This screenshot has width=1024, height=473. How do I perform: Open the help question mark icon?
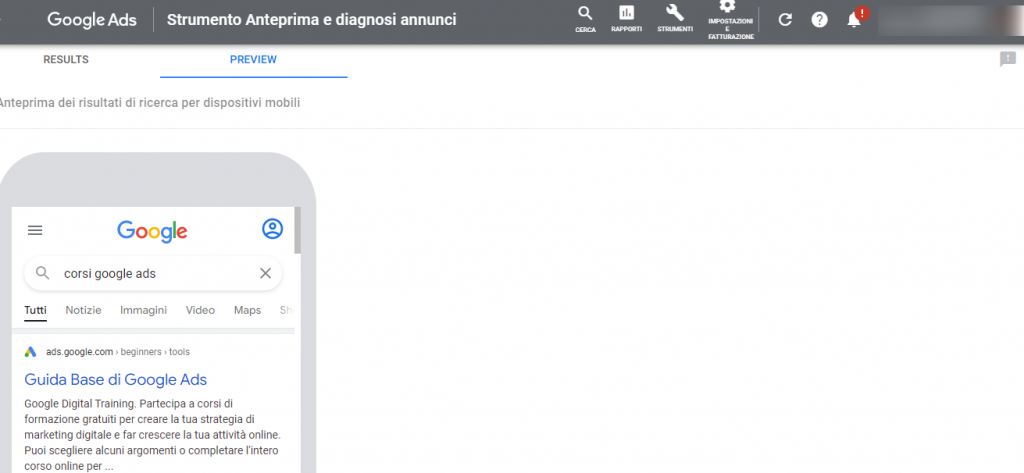pos(820,20)
